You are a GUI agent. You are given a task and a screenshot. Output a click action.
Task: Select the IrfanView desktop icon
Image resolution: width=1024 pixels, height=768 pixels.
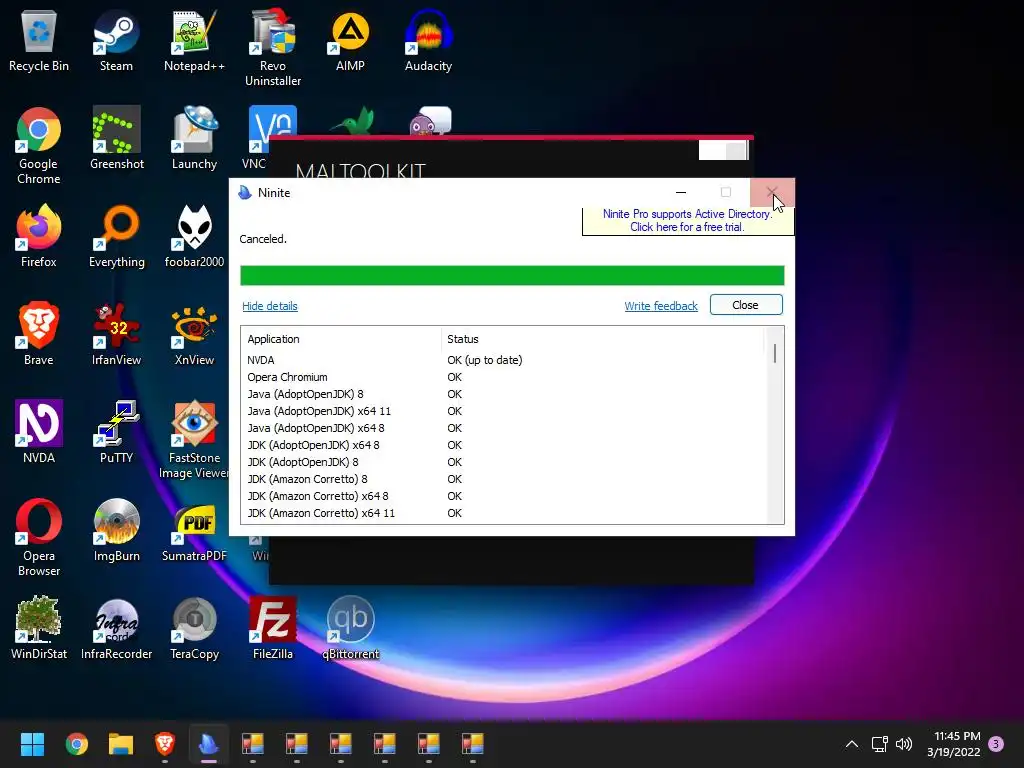pos(116,334)
